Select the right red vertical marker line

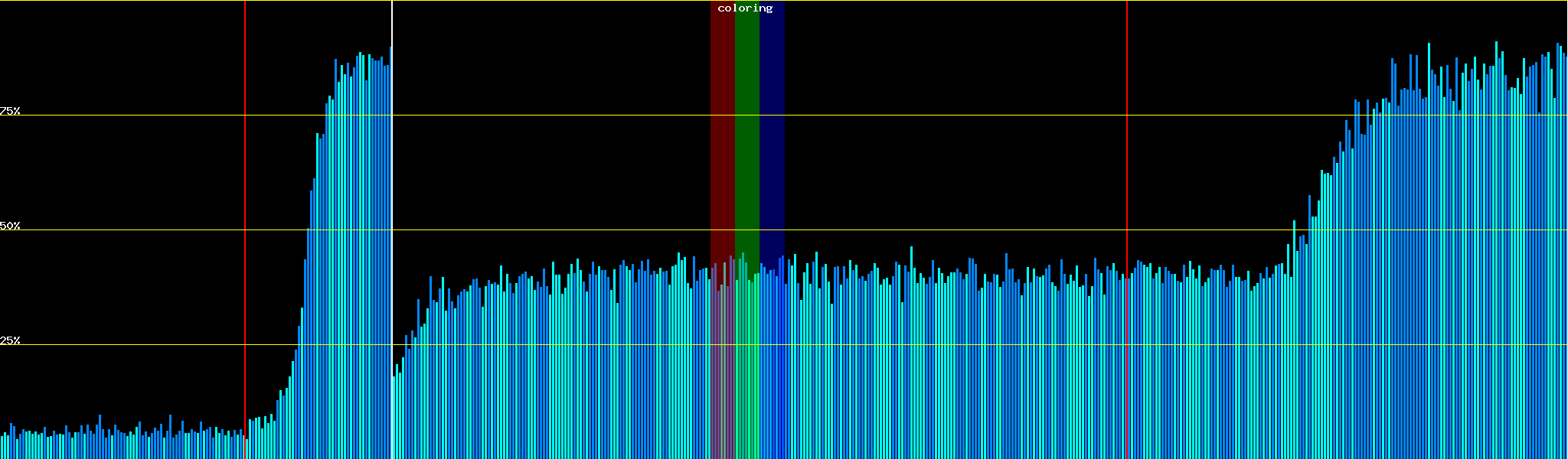[x=1127, y=153]
